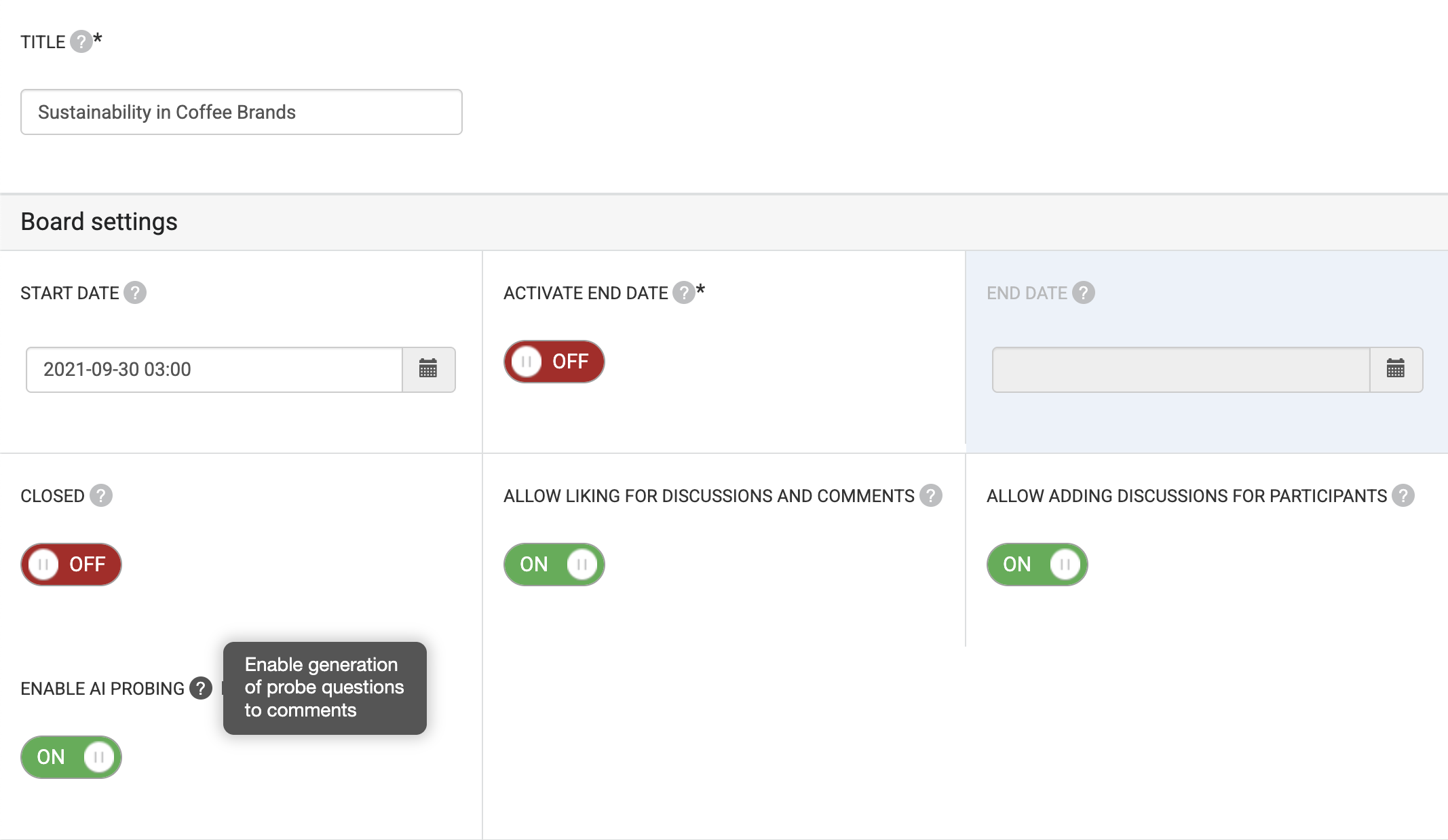
Task: Click the Title text field
Action: (x=241, y=113)
